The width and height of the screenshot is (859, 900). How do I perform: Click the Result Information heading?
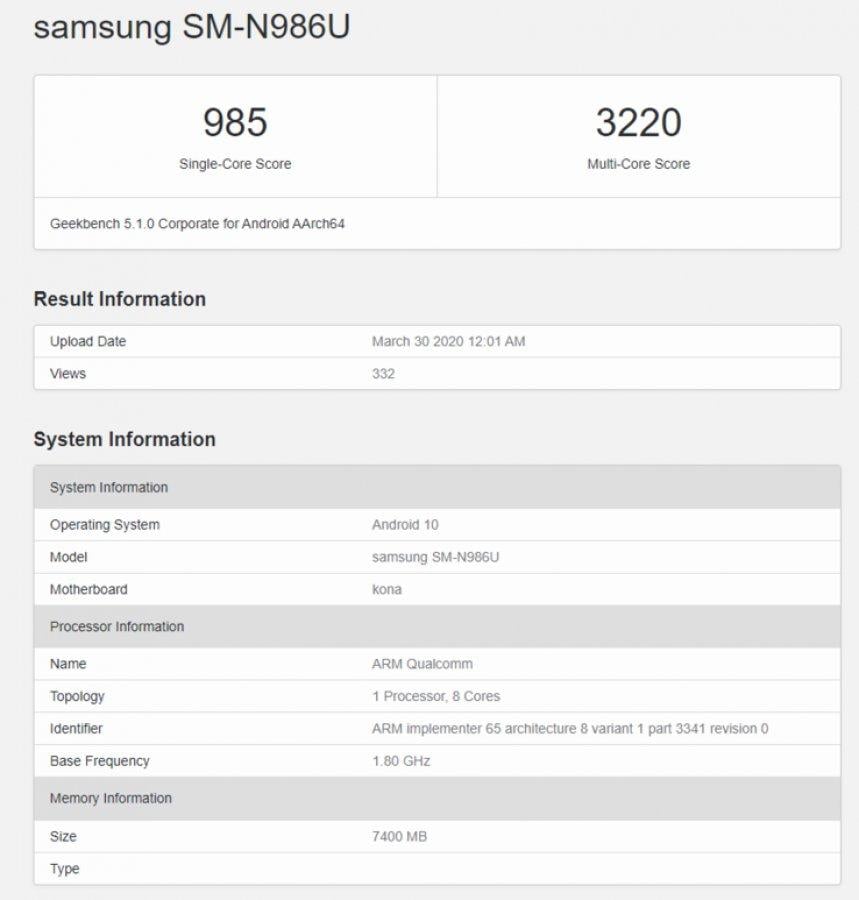click(119, 299)
